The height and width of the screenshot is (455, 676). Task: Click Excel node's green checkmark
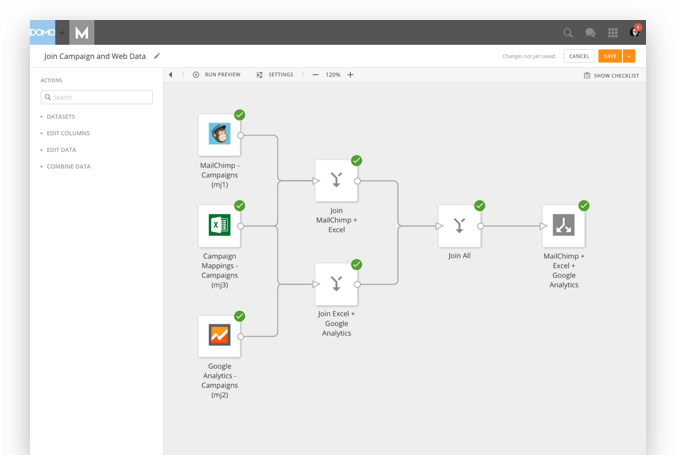coord(240,206)
